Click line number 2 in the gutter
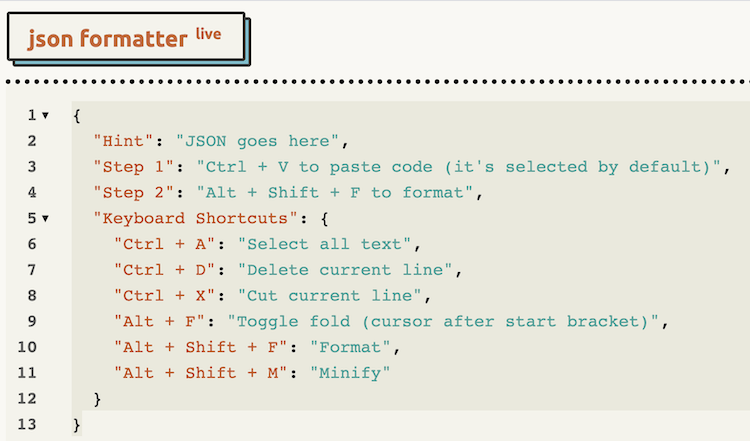750x441 pixels. point(31,141)
